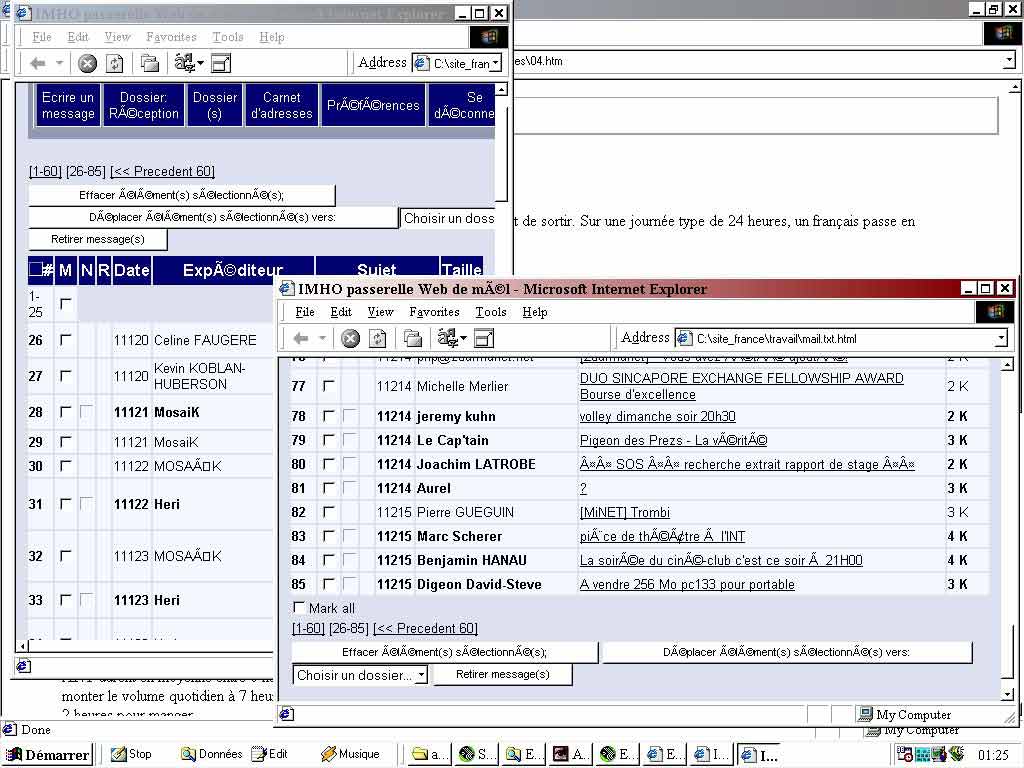Viewport: 1024px width, 768px height.
Task: Switch to the 'A...' taskbar button
Action: (570, 754)
